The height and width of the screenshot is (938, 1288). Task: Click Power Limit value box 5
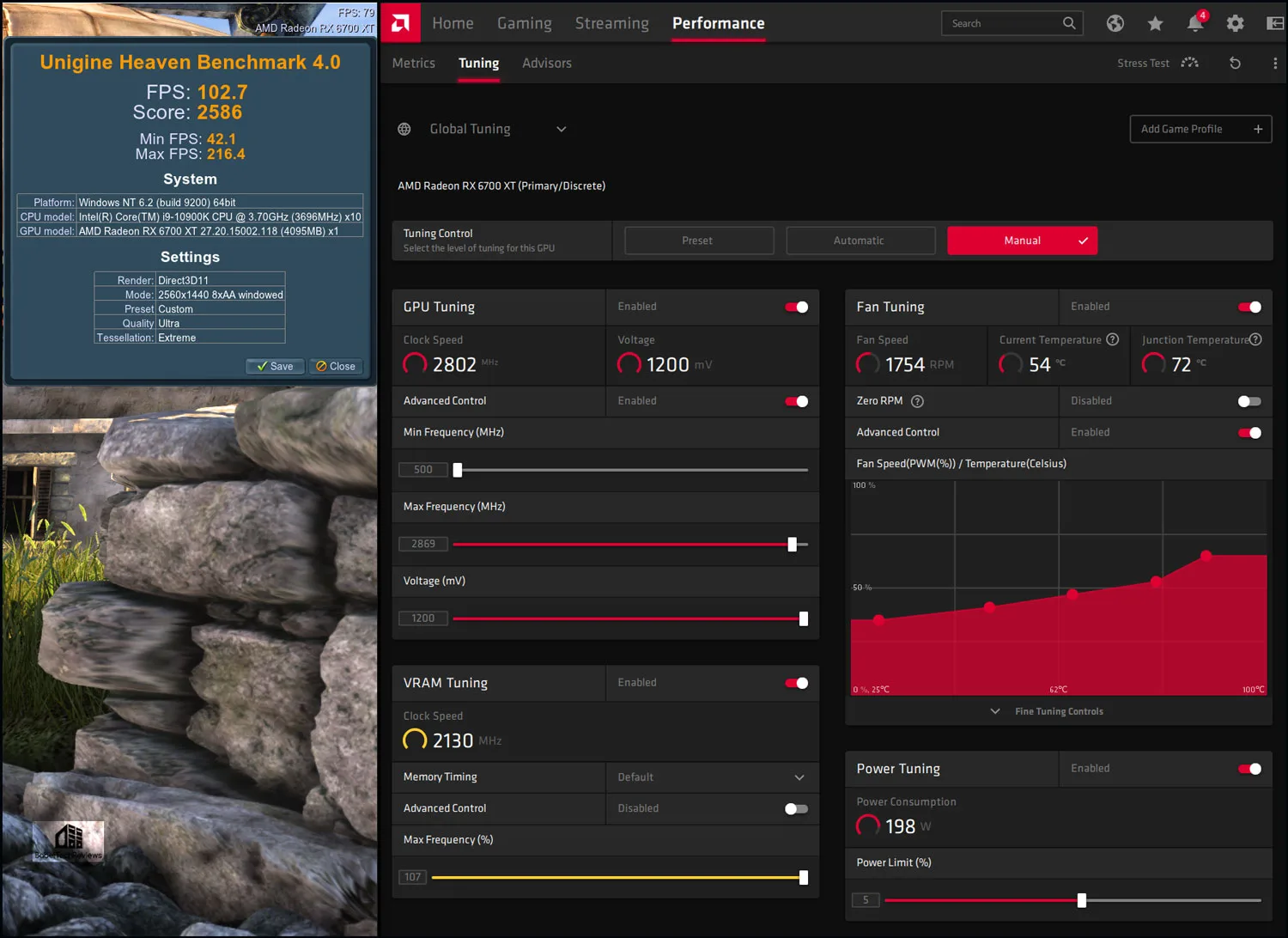click(865, 900)
